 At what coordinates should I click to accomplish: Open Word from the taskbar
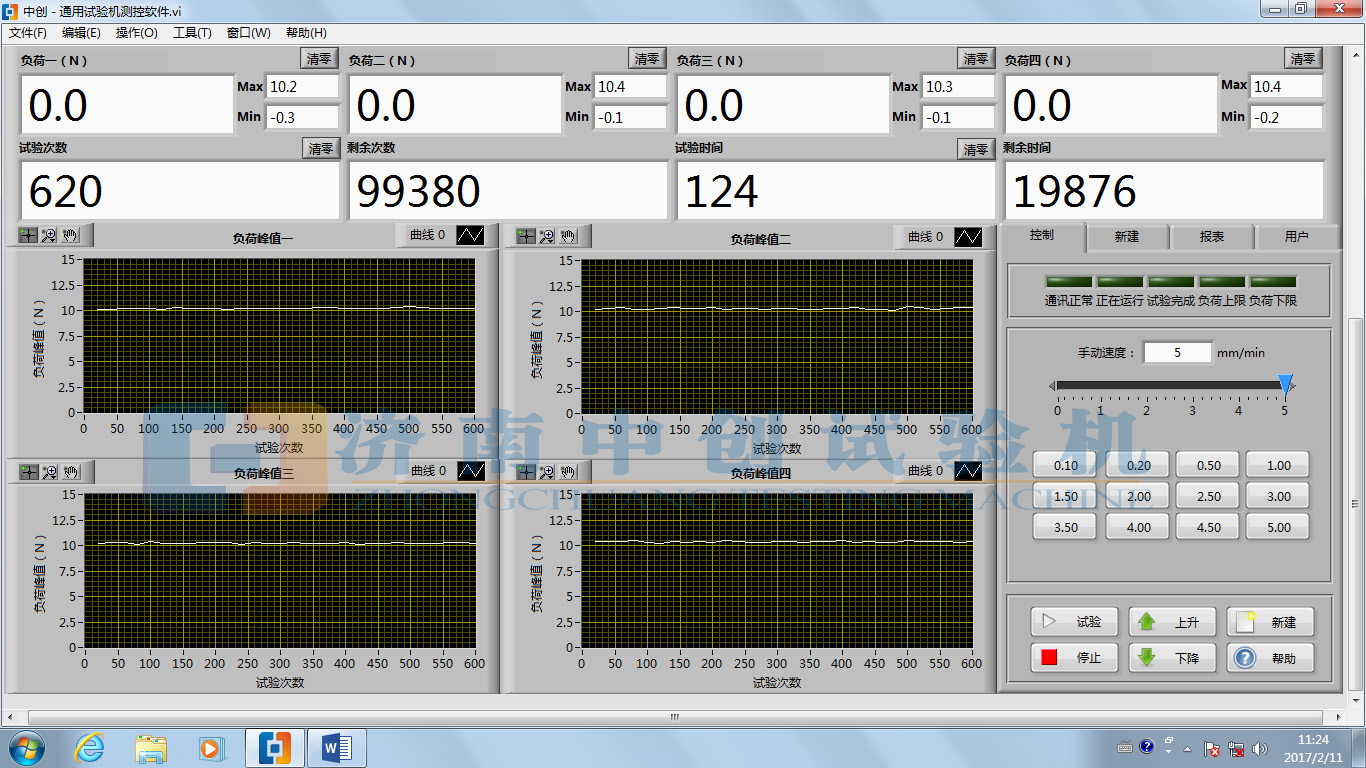pos(336,747)
